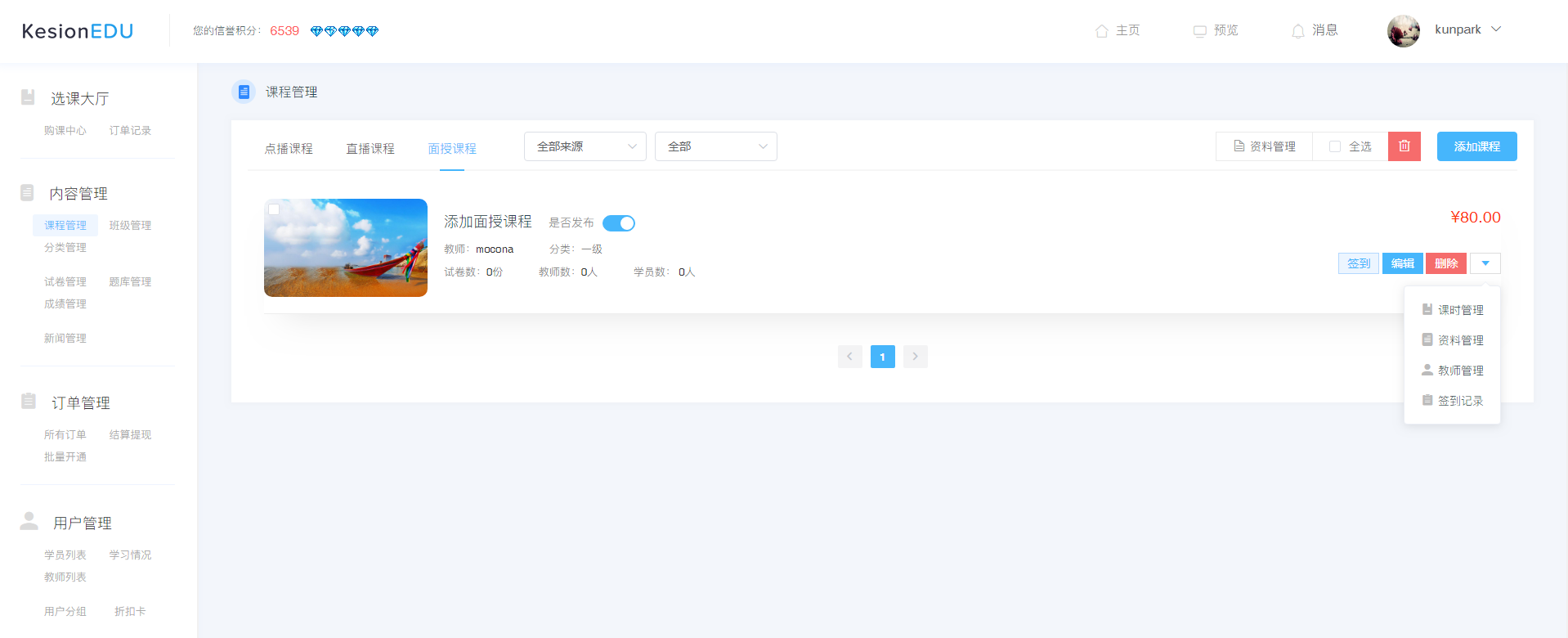Screen dimensions: 1568x638
Task: Toggle the 是否发布 publish switch
Action: click(x=619, y=223)
